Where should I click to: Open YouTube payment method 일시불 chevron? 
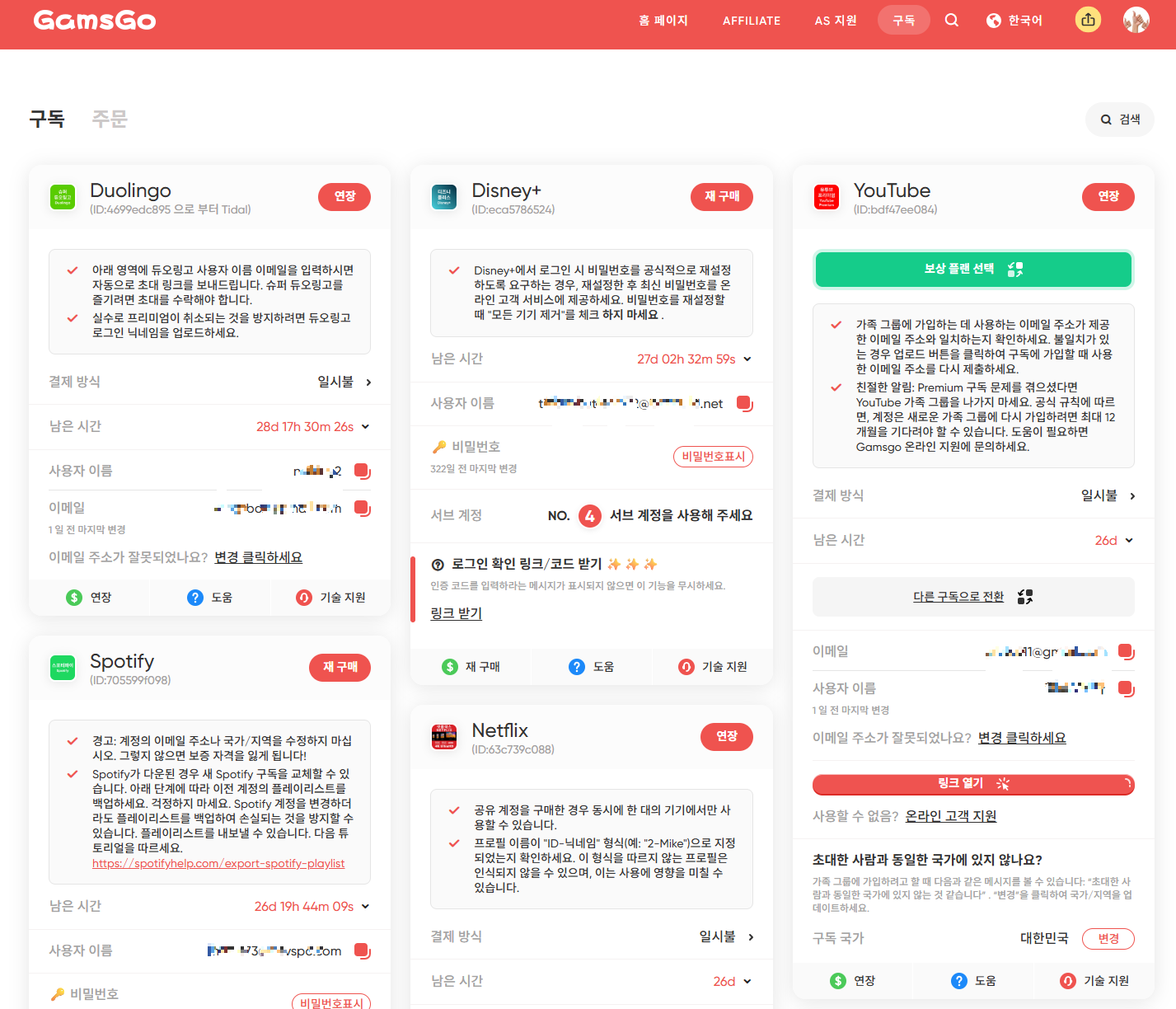[x=1132, y=496]
